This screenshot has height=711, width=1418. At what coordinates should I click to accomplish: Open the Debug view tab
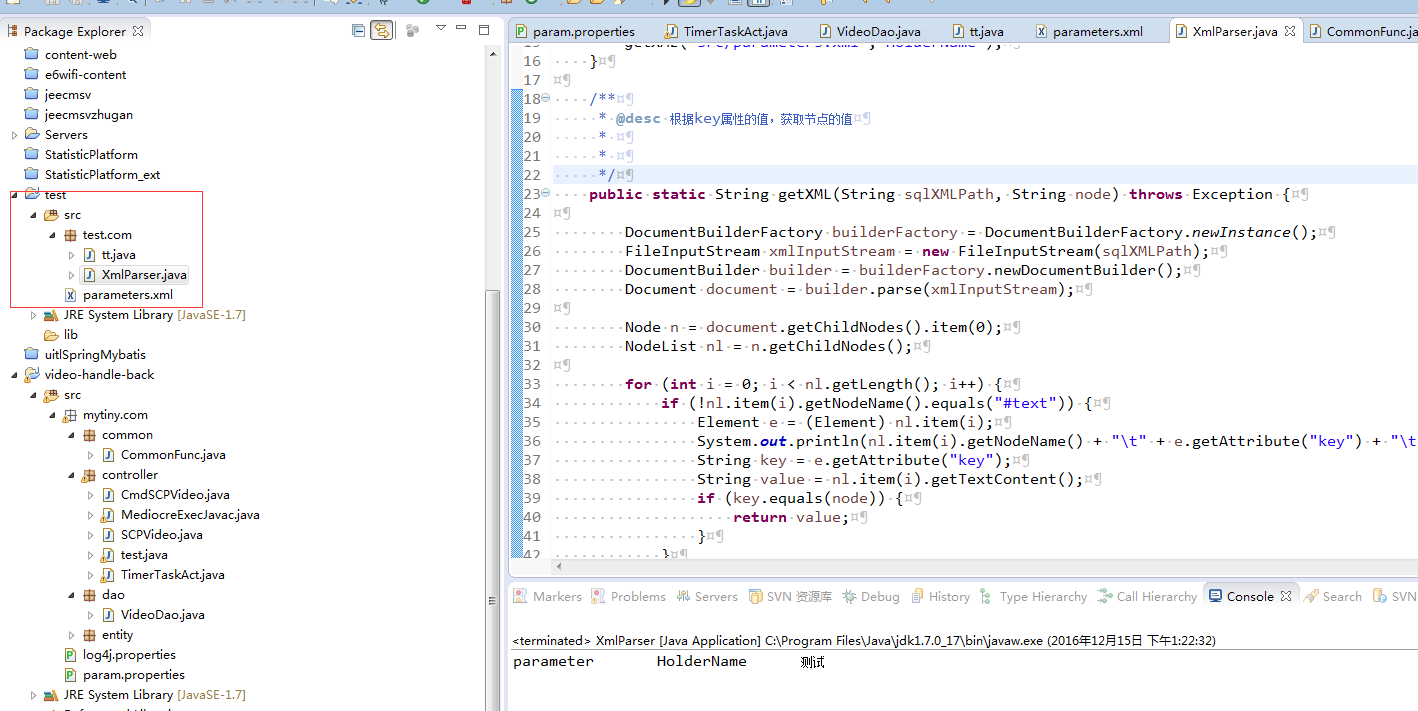coord(870,596)
